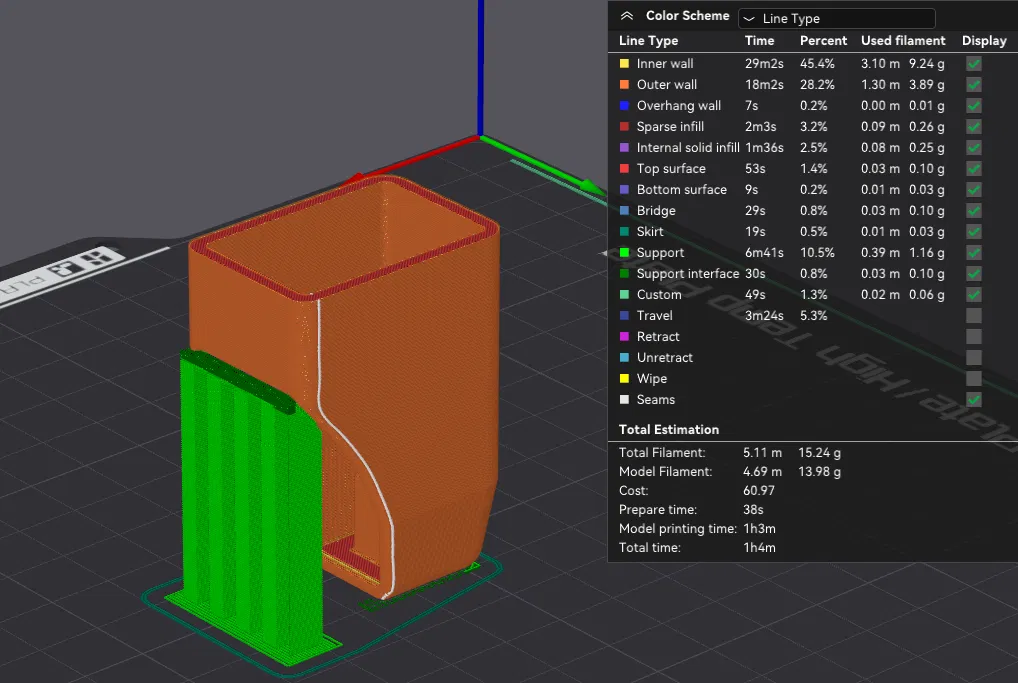Click the Unretract color swatch
The image size is (1018, 683).
pyautogui.click(x=625, y=357)
